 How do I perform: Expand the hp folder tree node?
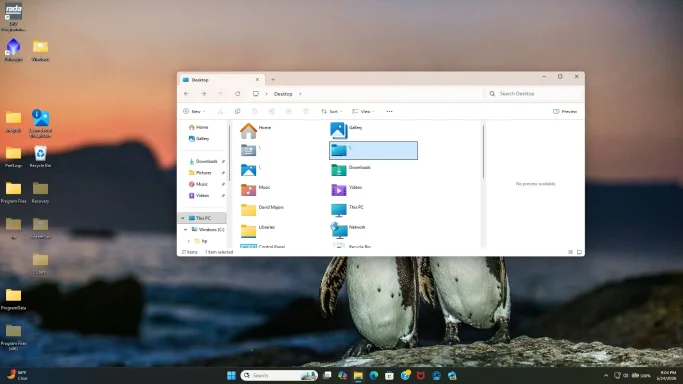189,241
